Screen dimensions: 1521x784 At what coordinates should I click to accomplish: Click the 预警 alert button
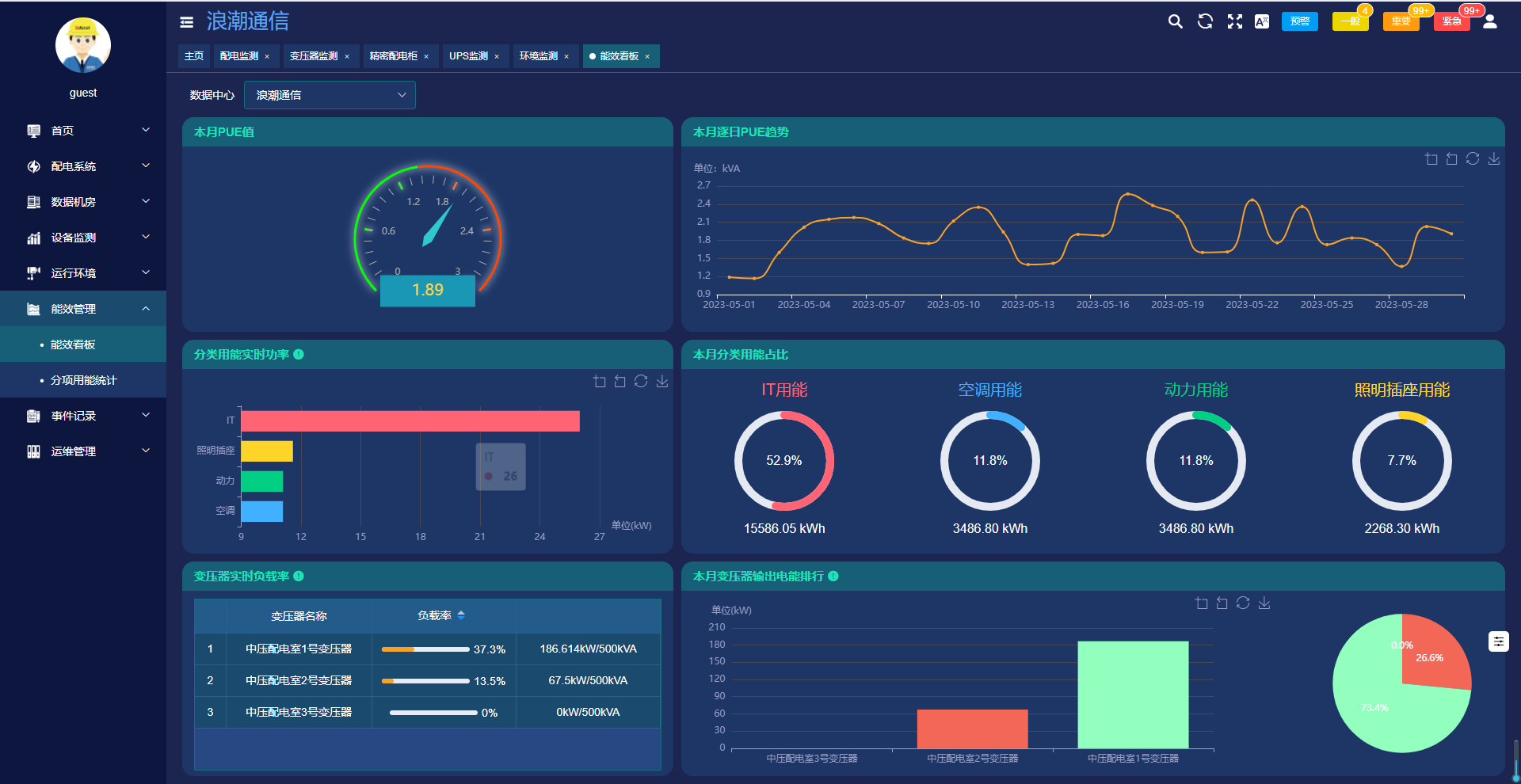1299,21
